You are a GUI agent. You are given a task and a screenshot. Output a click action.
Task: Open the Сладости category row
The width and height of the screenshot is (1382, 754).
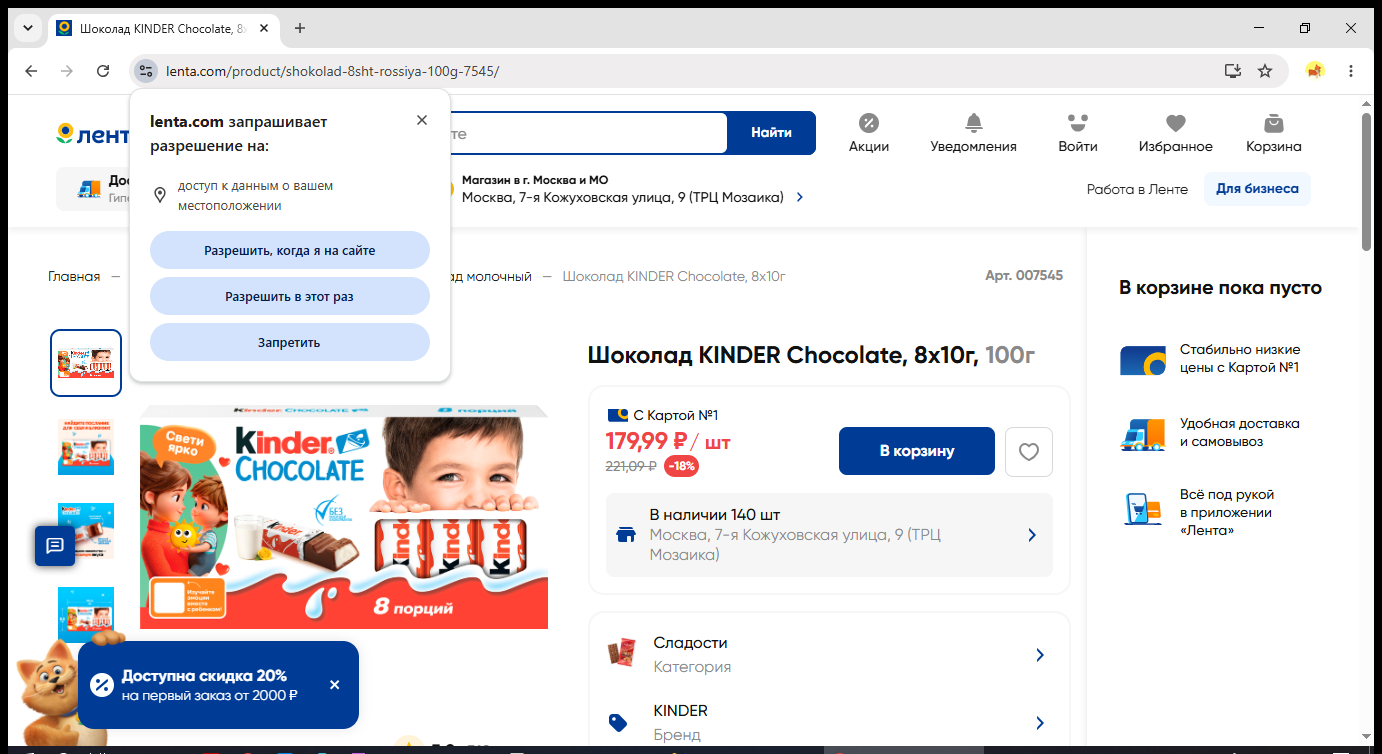(829, 655)
